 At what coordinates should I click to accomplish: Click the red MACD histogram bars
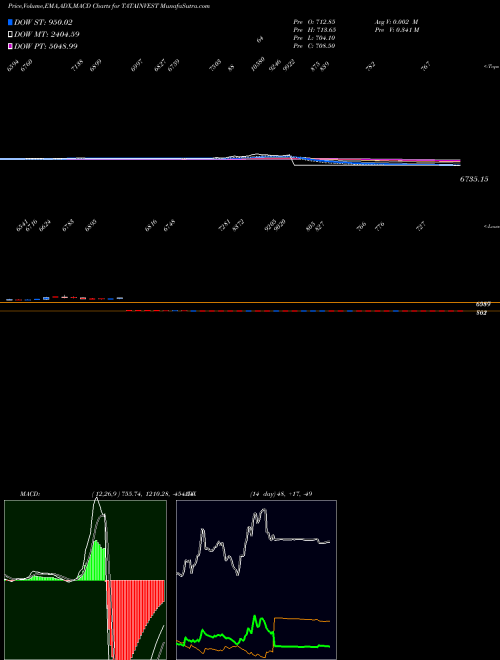136,619
